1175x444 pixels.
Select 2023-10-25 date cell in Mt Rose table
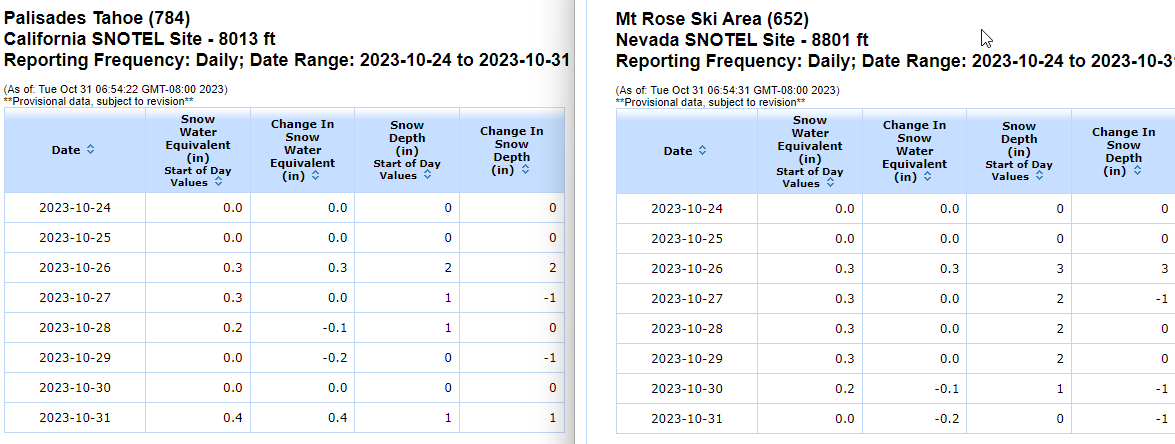(x=686, y=238)
